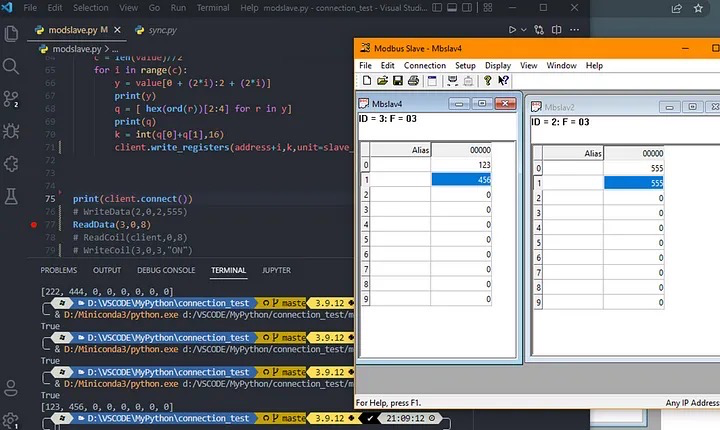Click New document in Modbus Slave toolbar
Image resolution: width=720 pixels, height=430 pixels.
tap(367, 81)
